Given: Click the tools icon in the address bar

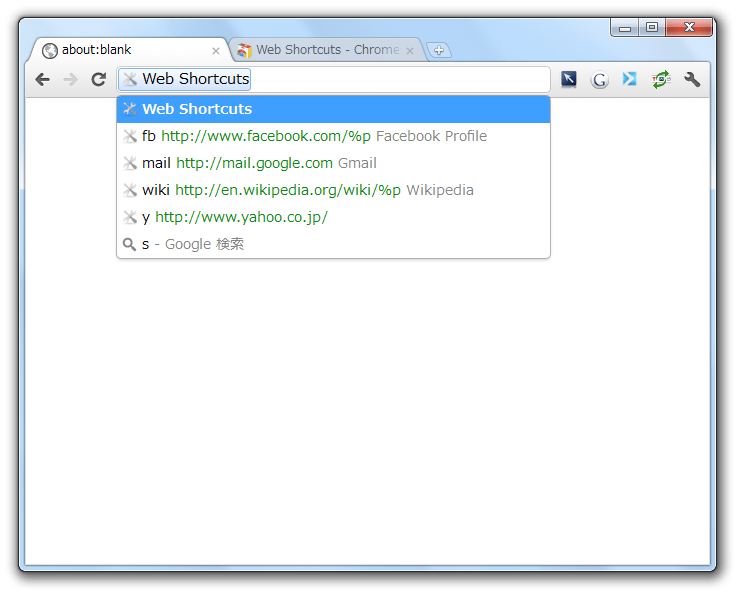Looking at the screenshot, I should 130,79.
